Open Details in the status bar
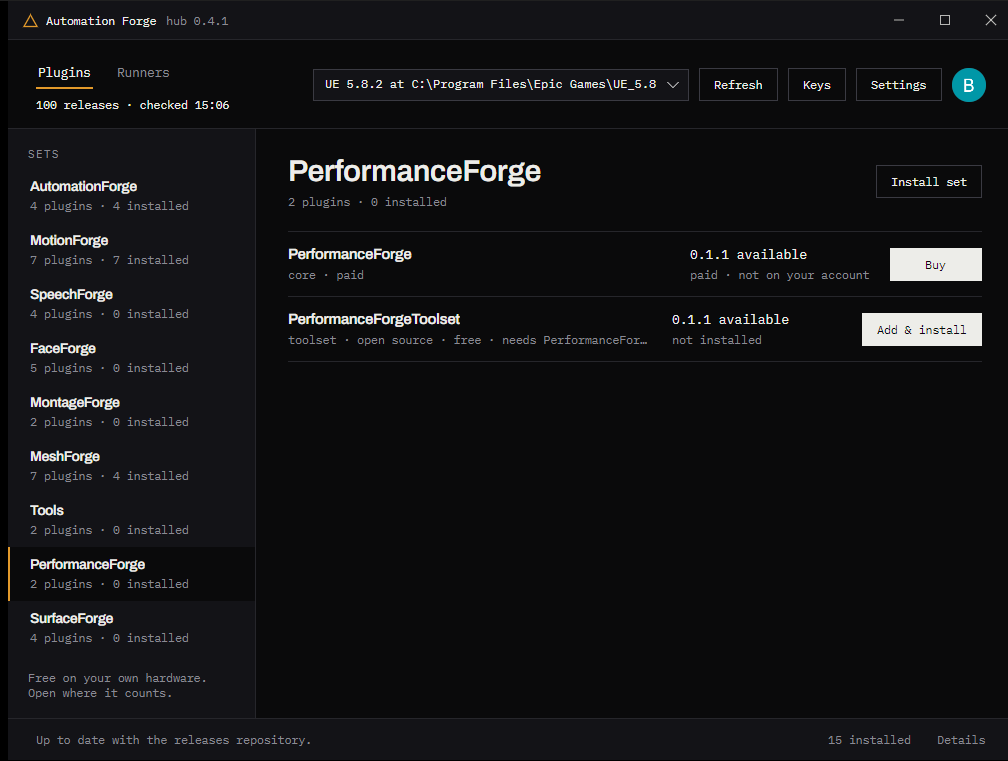The height and width of the screenshot is (761, 1008). [960, 740]
